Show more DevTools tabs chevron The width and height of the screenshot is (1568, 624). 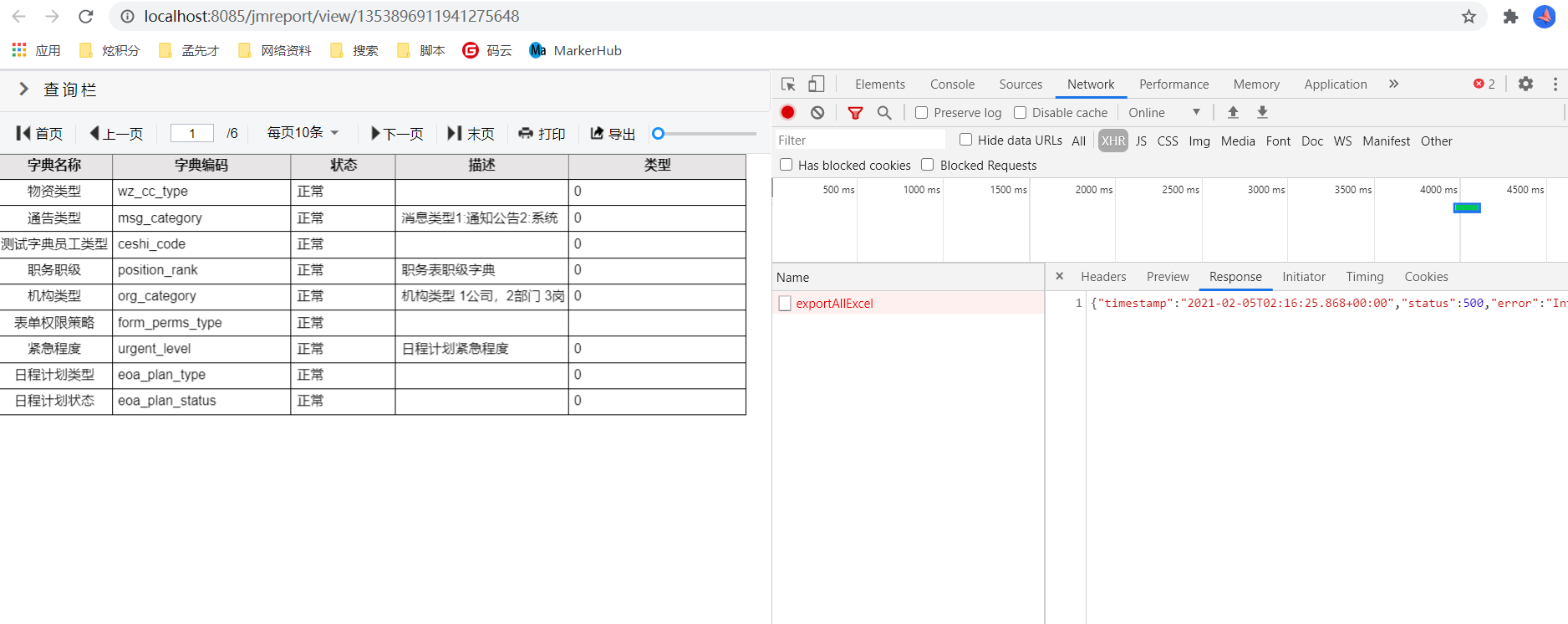tap(1393, 84)
